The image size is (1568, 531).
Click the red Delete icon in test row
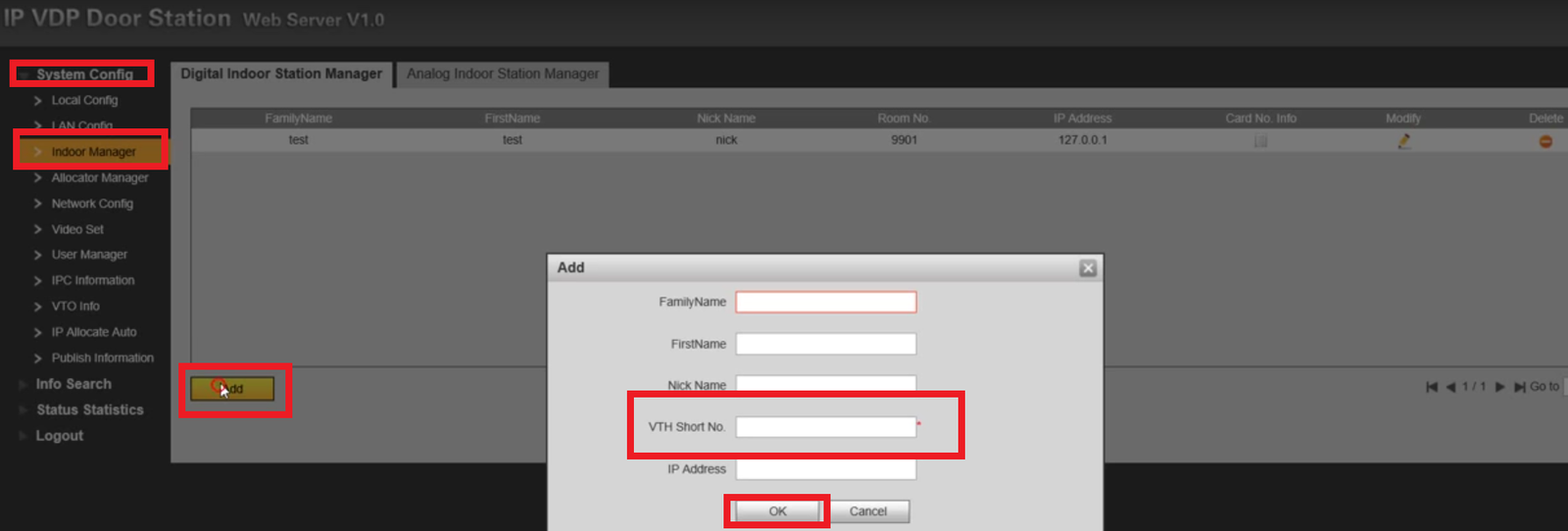[1545, 141]
